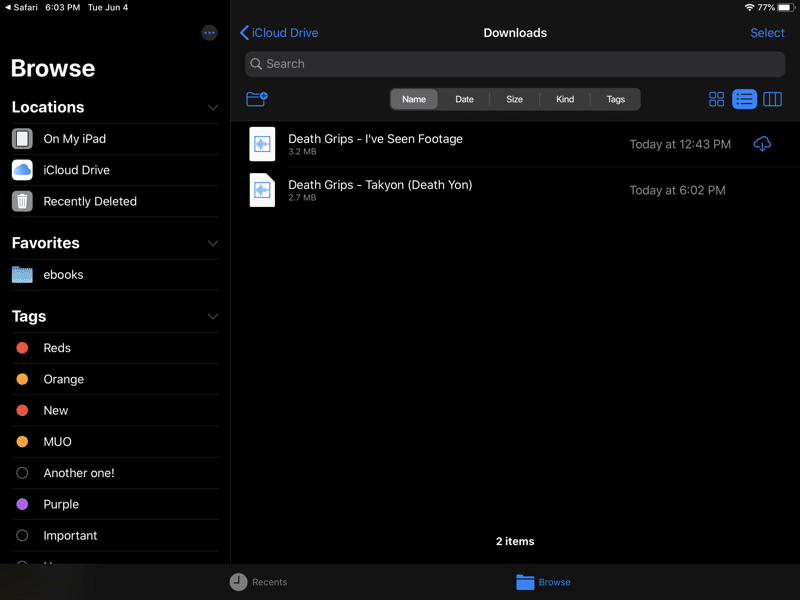Screen dimensions: 800x600
Task: Tap the Select button
Action: coord(767,33)
